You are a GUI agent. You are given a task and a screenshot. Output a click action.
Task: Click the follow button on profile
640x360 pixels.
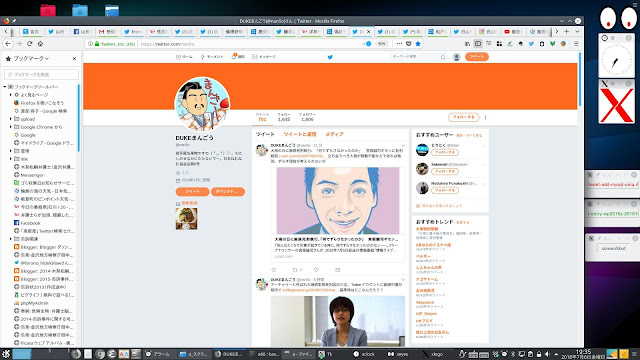click(x=464, y=118)
